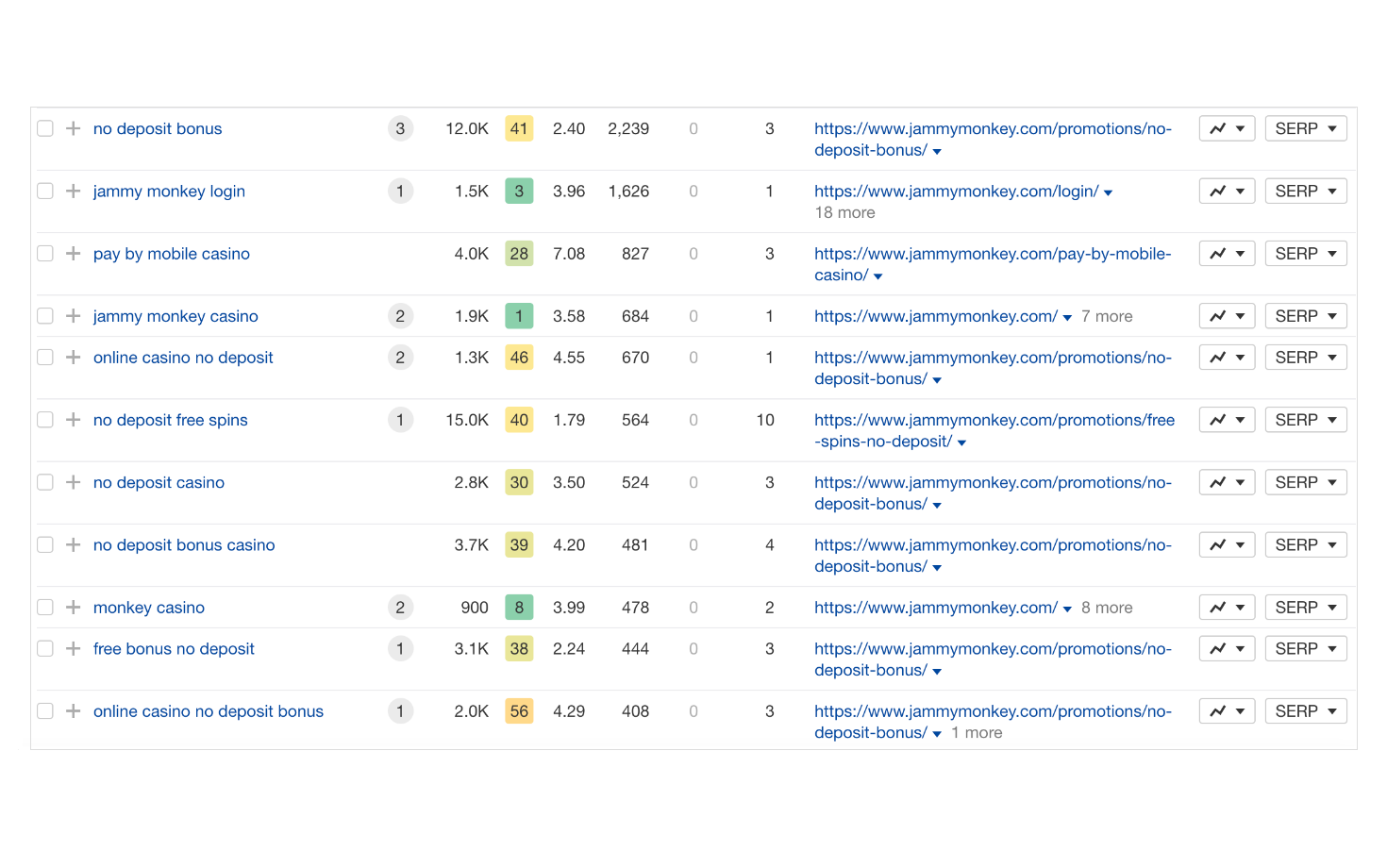
Task: Click SERP features badge '3' for no deposit bonus
Action: 400,128
